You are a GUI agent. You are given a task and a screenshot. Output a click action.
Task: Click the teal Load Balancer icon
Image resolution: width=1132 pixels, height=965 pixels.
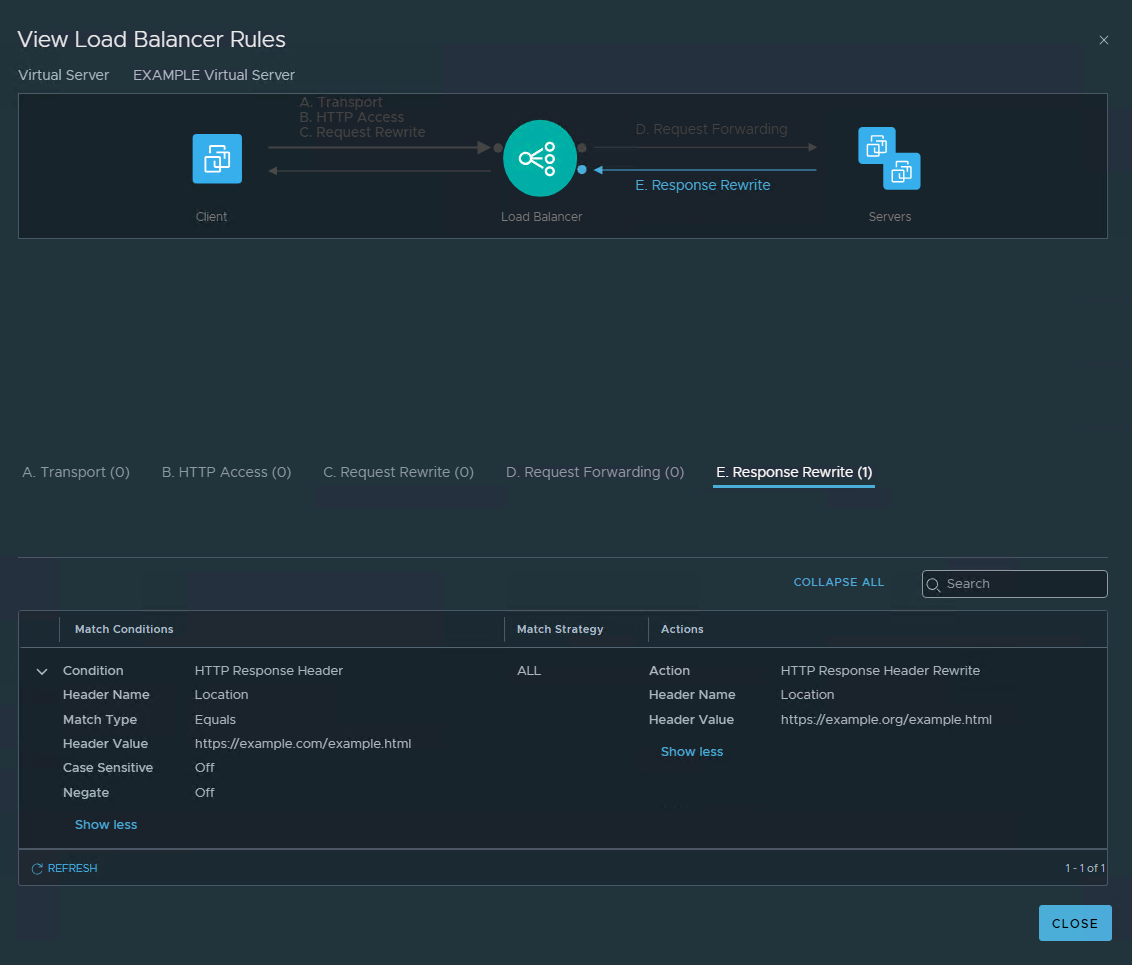540,158
